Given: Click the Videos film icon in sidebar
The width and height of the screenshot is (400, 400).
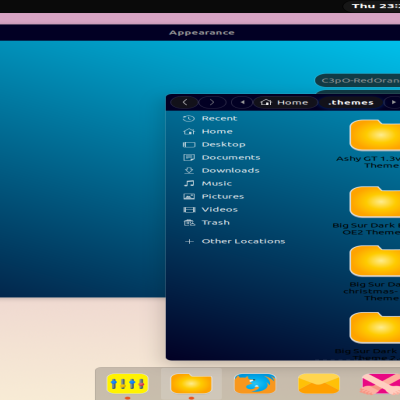Looking at the screenshot, I should click(189, 209).
